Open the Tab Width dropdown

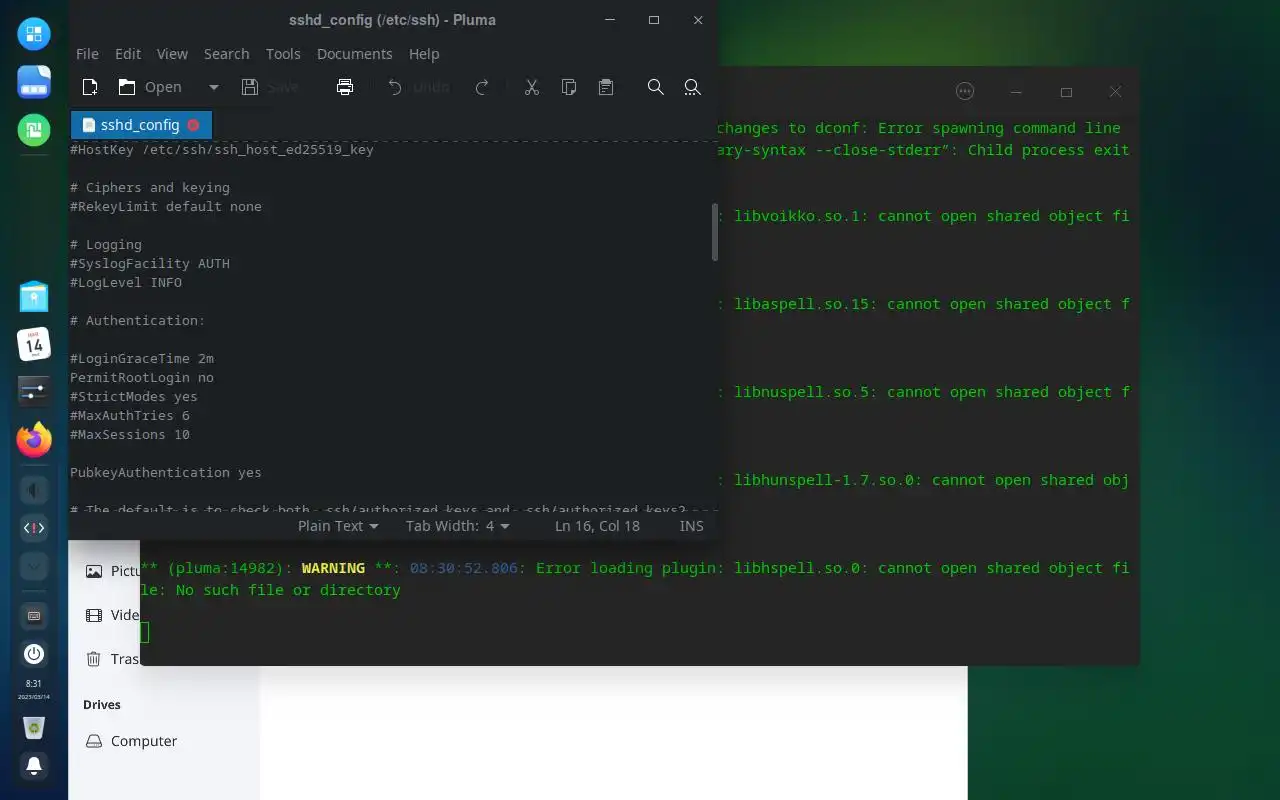click(x=458, y=526)
